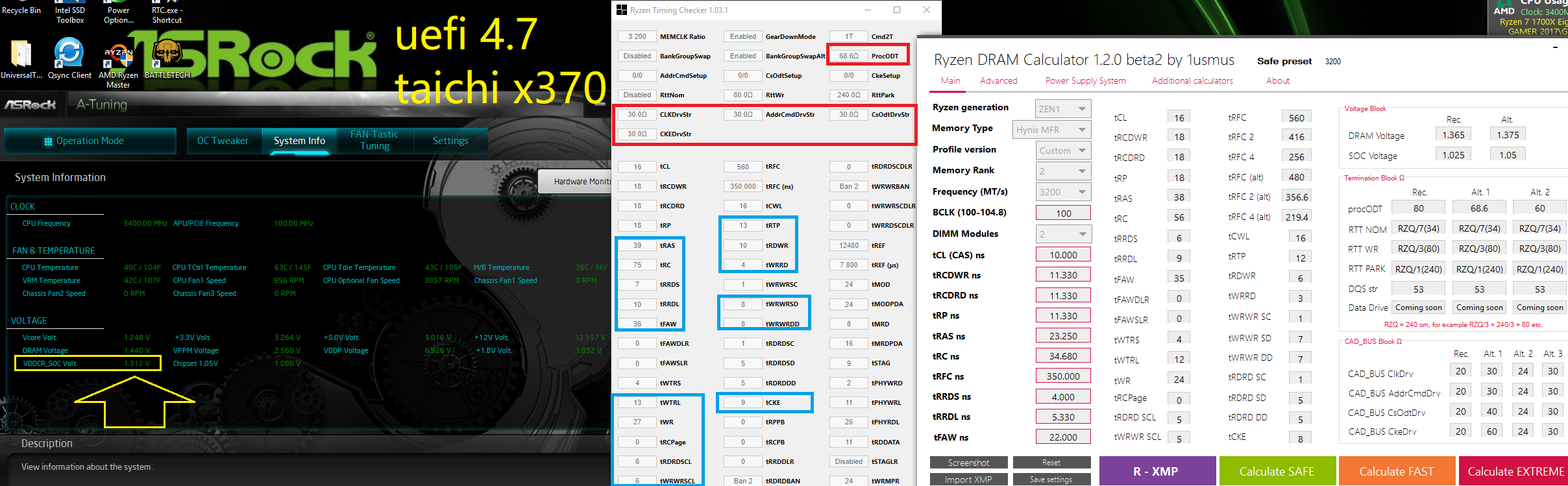This screenshot has width=1568, height=486.
Task: Click the MEMCLK Ratio value 3 200
Action: [x=637, y=36]
